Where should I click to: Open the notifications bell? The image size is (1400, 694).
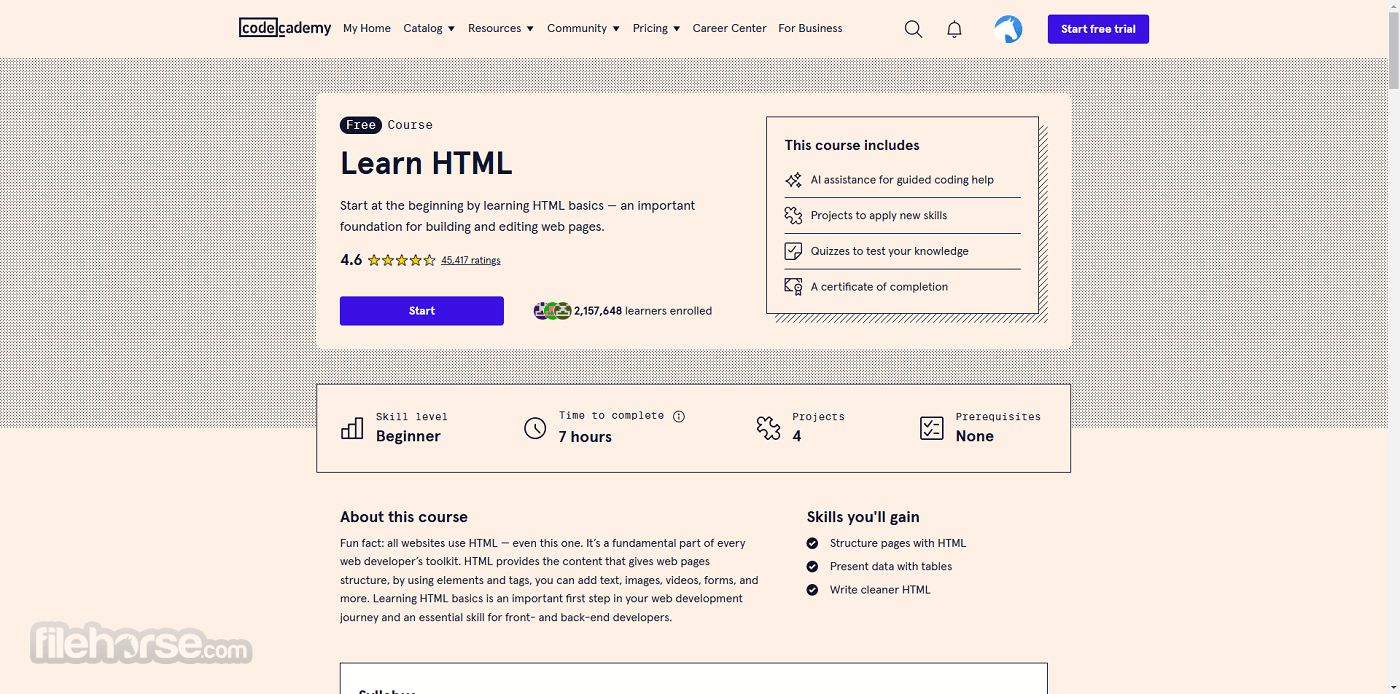tap(954, 29)
